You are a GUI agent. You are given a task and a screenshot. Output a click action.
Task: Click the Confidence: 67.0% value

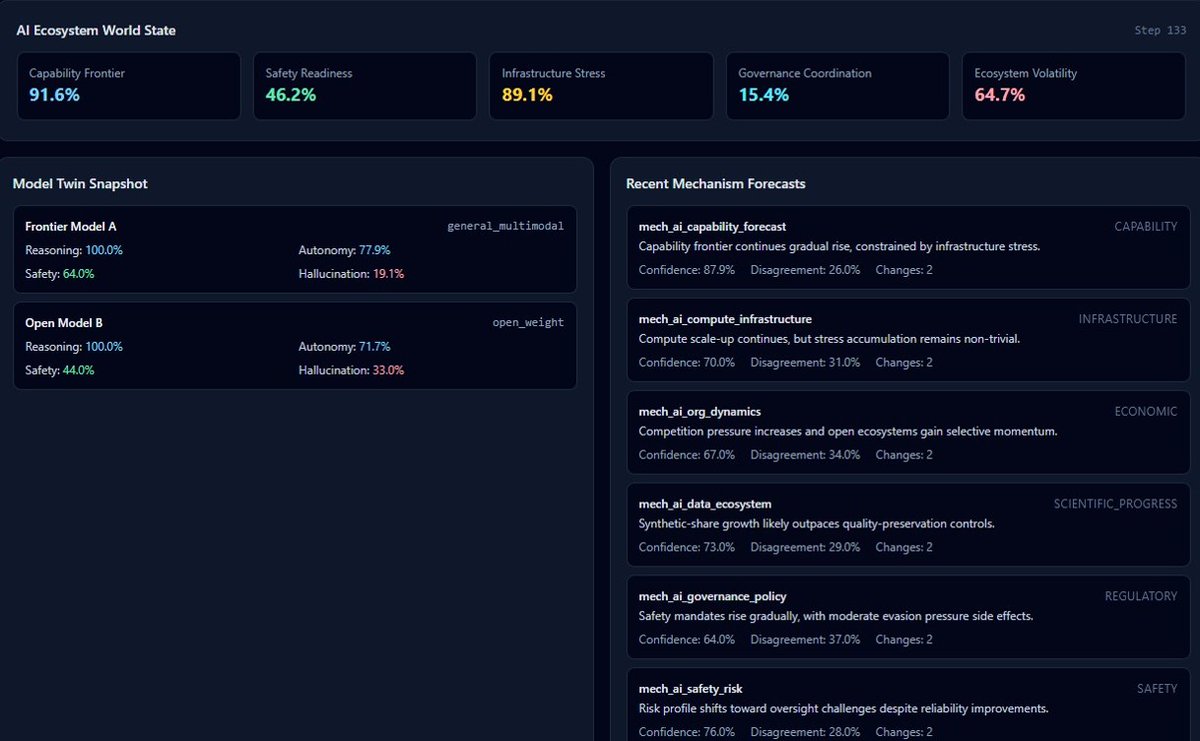pyautogui.click(x=687, y=455)
